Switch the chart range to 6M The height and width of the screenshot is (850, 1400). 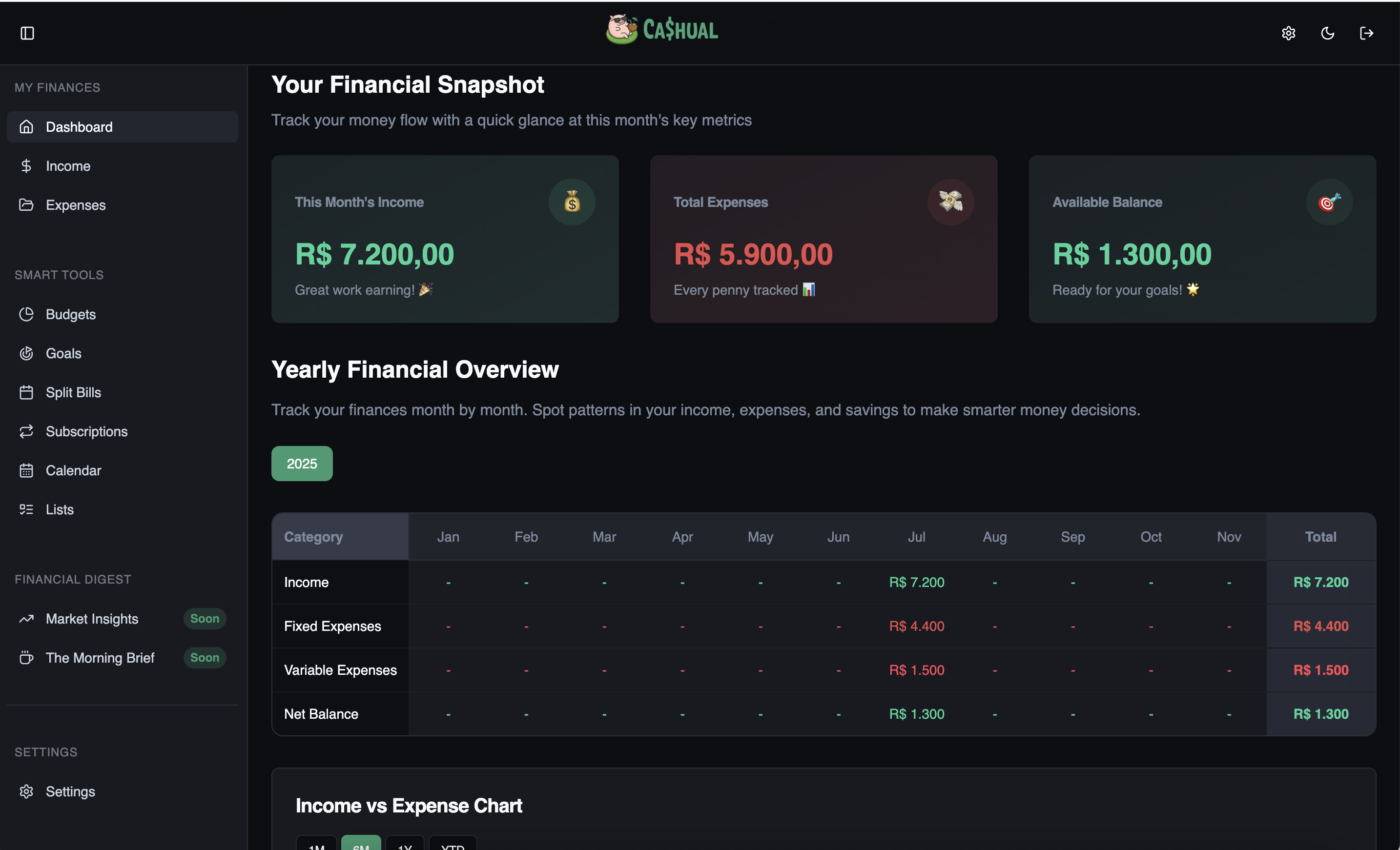(x=361, y=843)
